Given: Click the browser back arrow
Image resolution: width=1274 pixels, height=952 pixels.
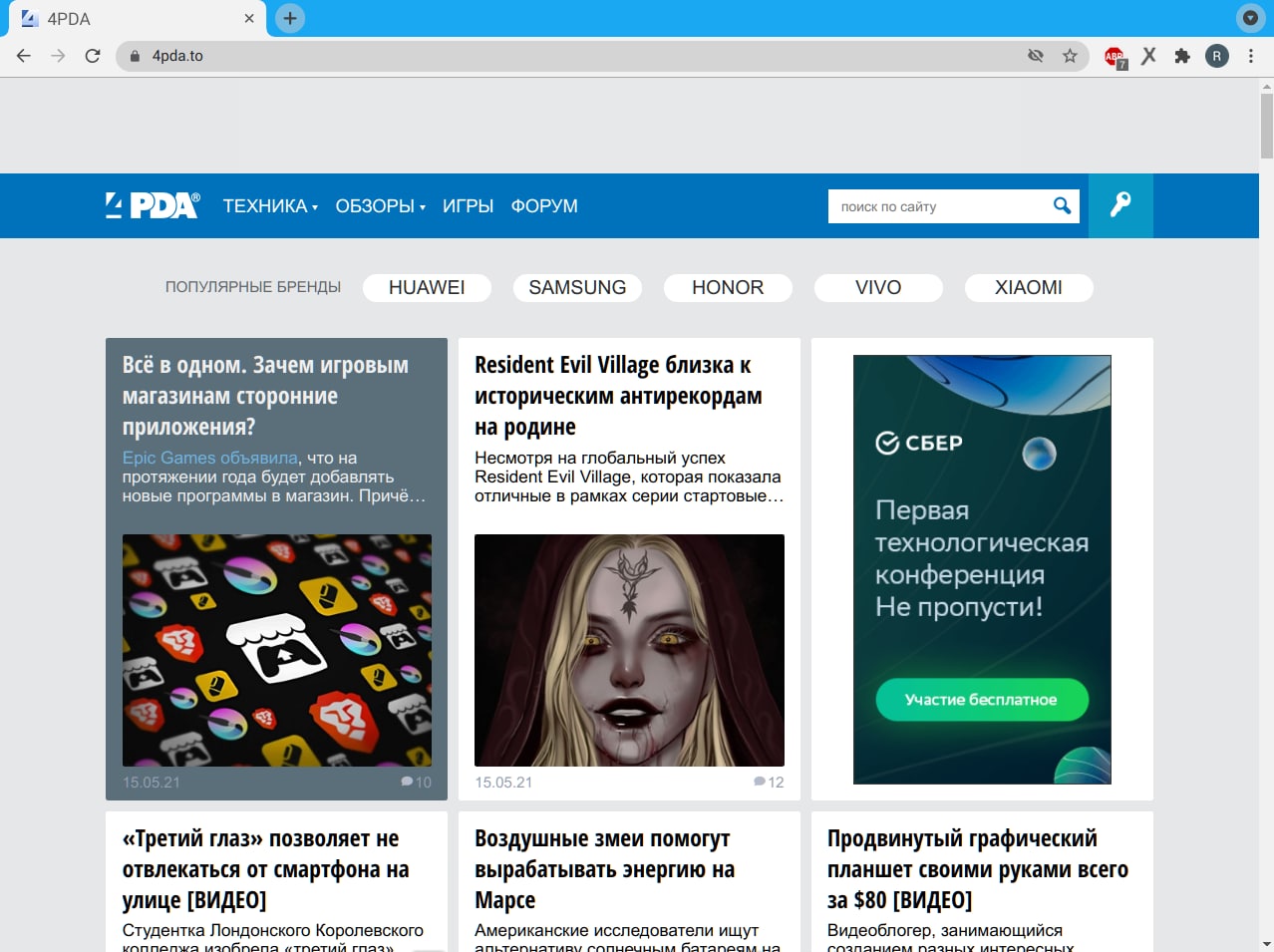Looking at the screenshot, I should 24,56.
